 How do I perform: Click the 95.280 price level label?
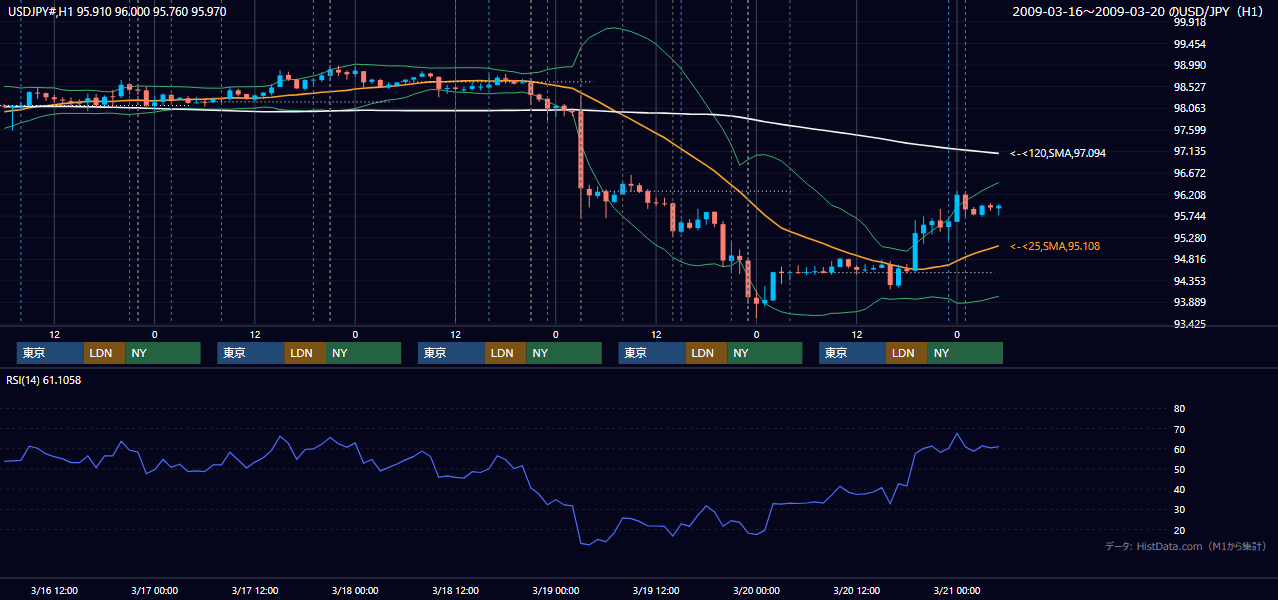point(1189,238)
